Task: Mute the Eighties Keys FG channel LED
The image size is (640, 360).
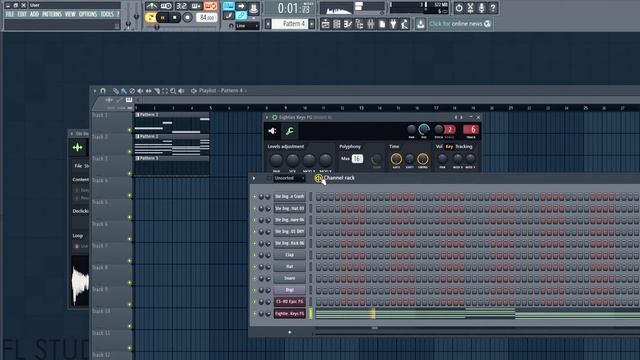Action: (254, 314)
